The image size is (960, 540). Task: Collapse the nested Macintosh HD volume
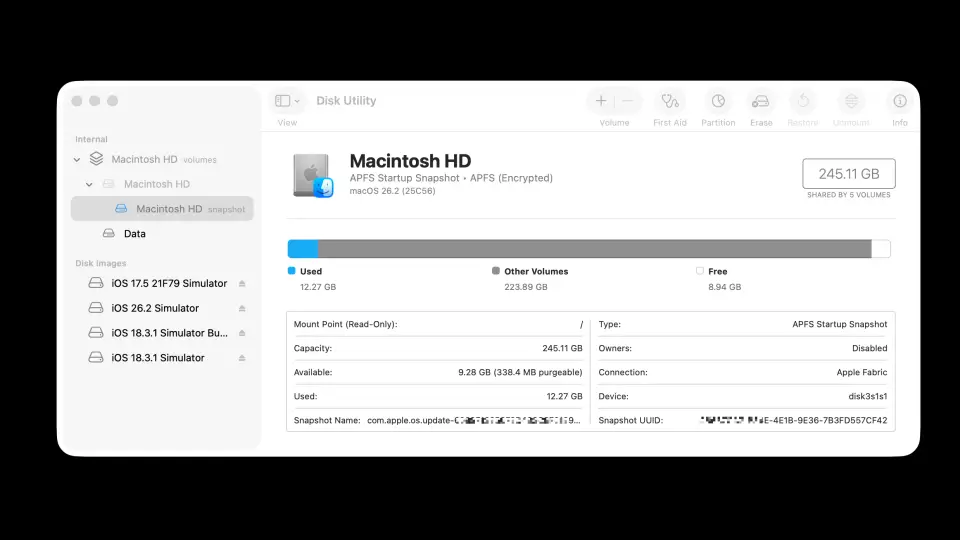(x=89, y=184)
